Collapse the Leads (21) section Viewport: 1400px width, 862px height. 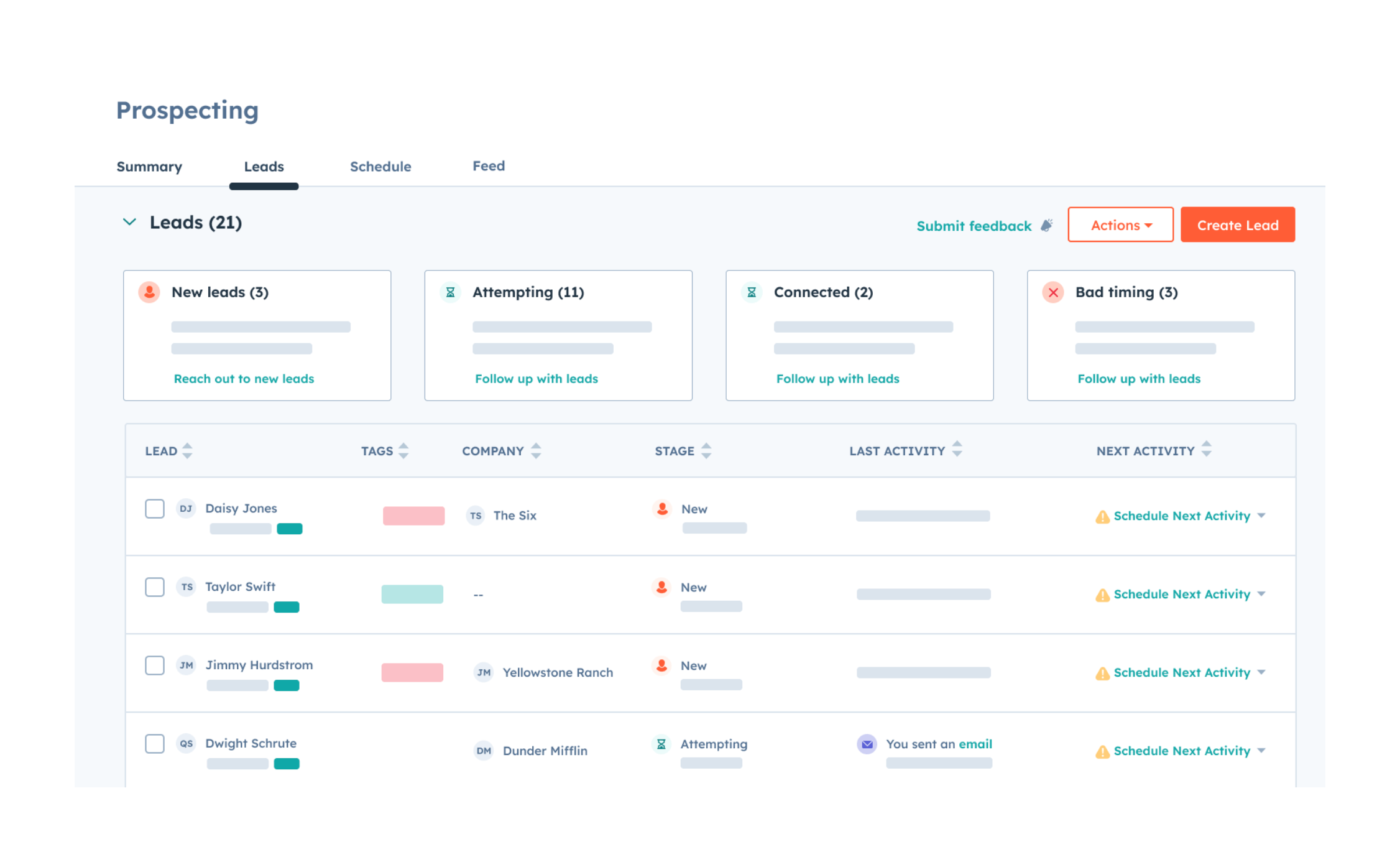click(x=129, y=222)
